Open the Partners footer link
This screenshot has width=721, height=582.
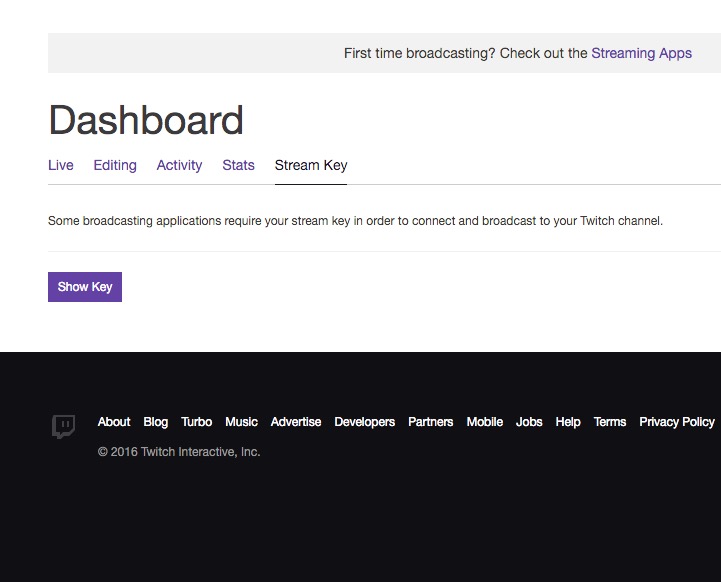coord(430,422)
